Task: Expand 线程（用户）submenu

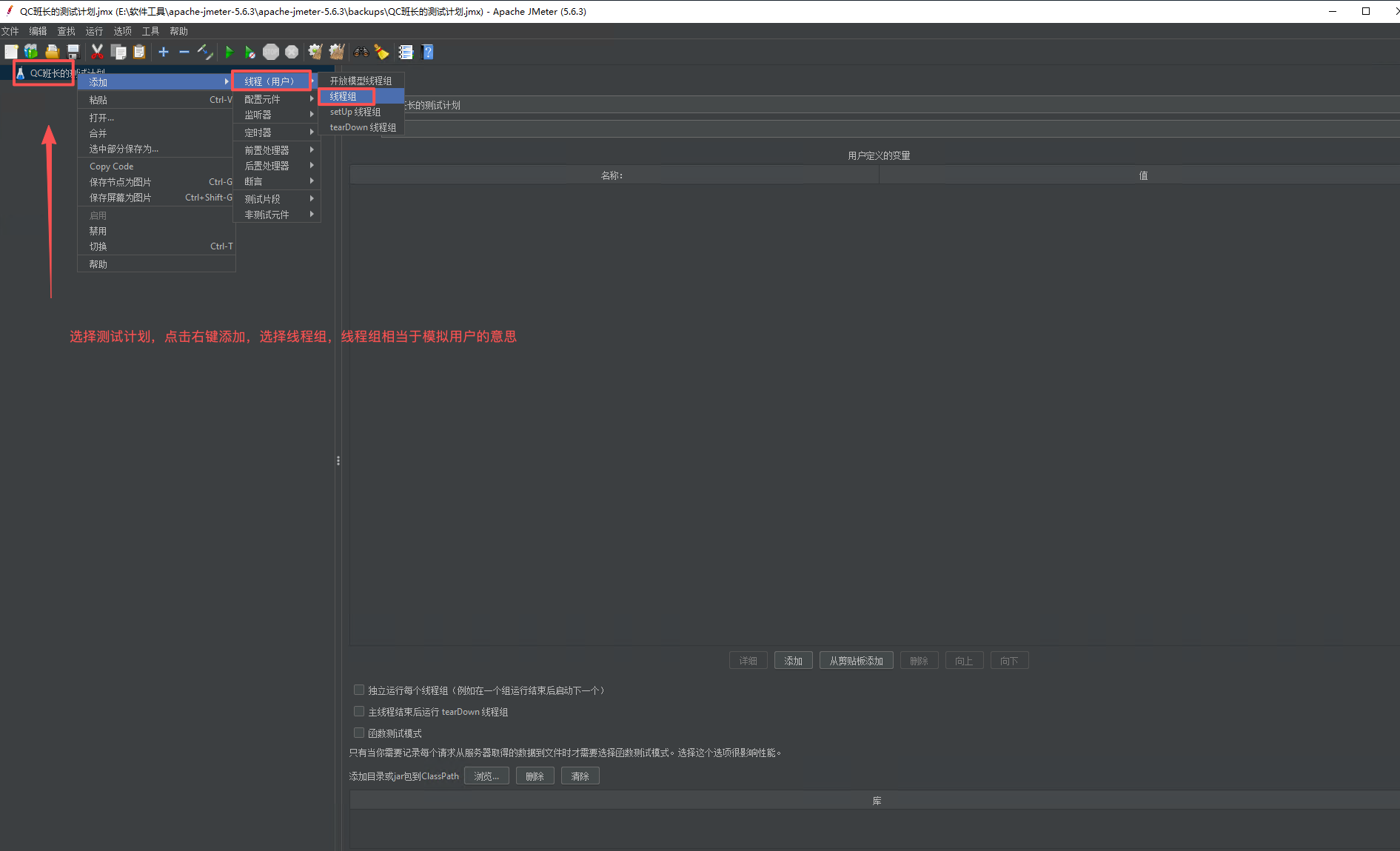Action: coord(276,81)
